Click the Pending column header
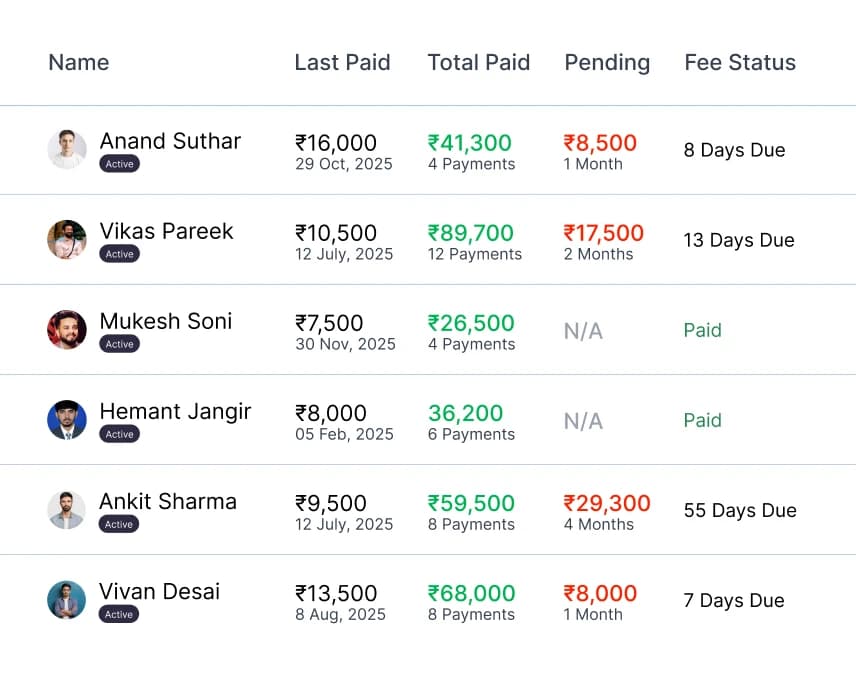Image resolution: width=856 pixels, height=680 pixels. [607, 62]
